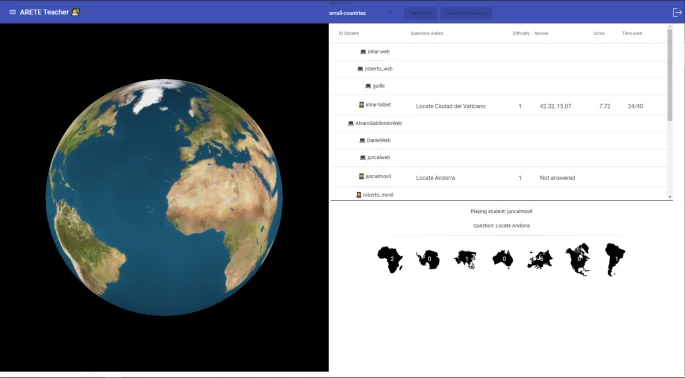Click the ID Student column header
685x378 pixels.
pyautogui.click(x=349, y=33)
